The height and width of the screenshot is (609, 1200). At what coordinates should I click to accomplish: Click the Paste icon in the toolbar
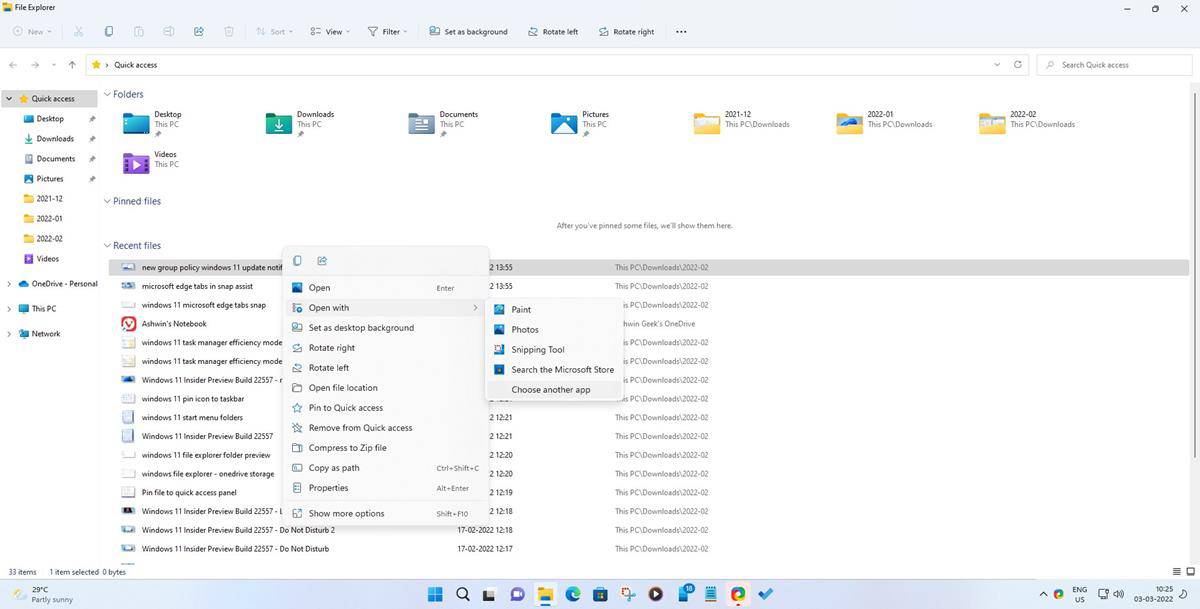(138, 31)
